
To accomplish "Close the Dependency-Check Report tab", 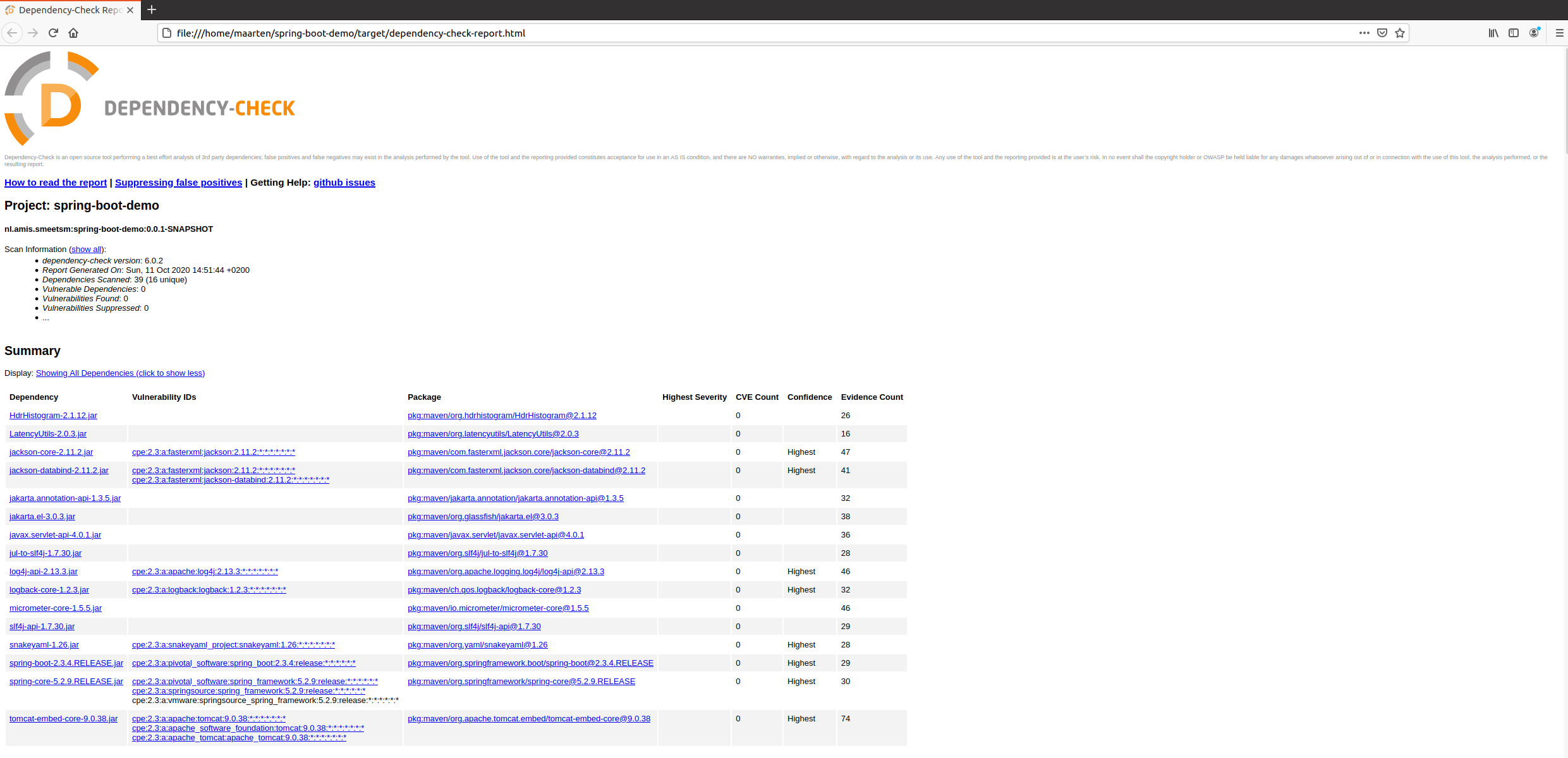I will click(130, 10).
